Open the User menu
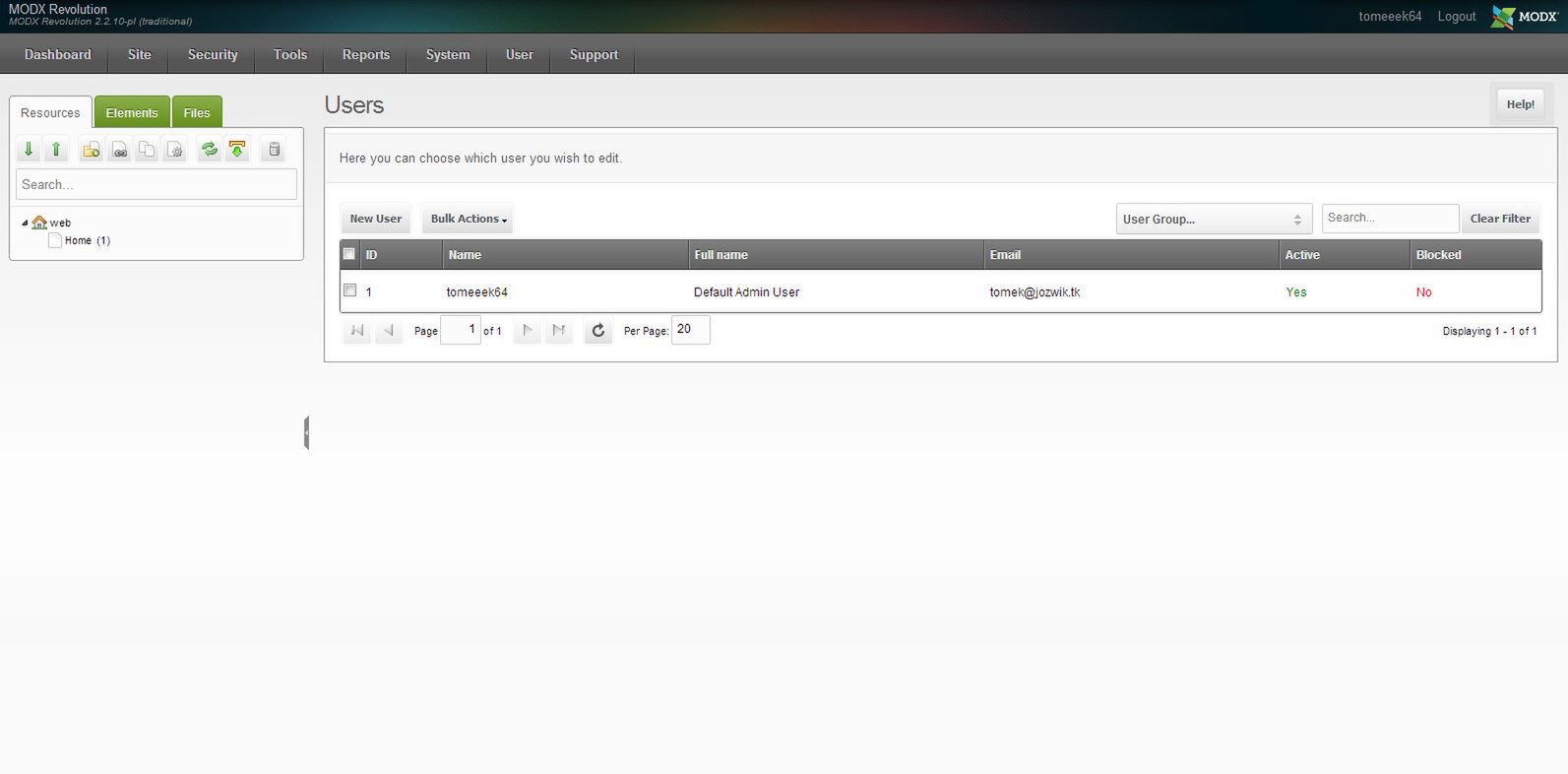Viewport: 1568px width, 774px height. click(x=519, y=54)
